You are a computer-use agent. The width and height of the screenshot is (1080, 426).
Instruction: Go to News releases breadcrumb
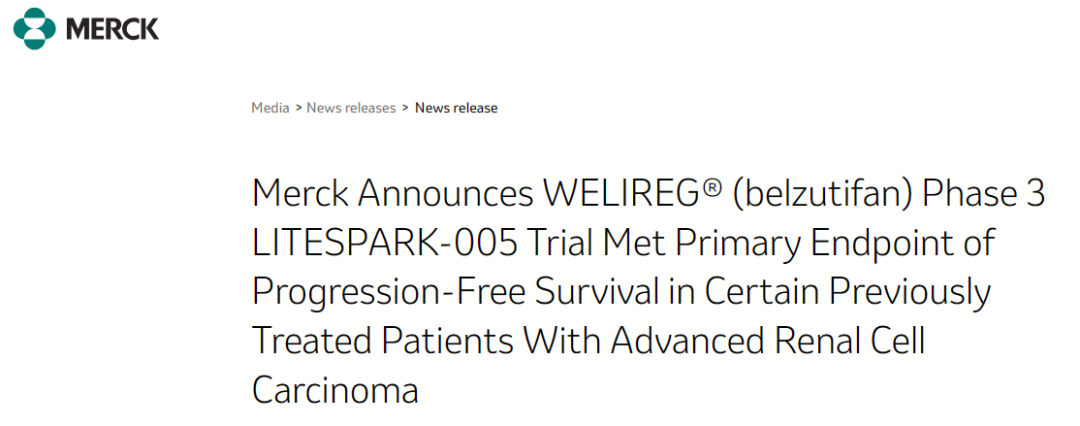tap(351, 108)
